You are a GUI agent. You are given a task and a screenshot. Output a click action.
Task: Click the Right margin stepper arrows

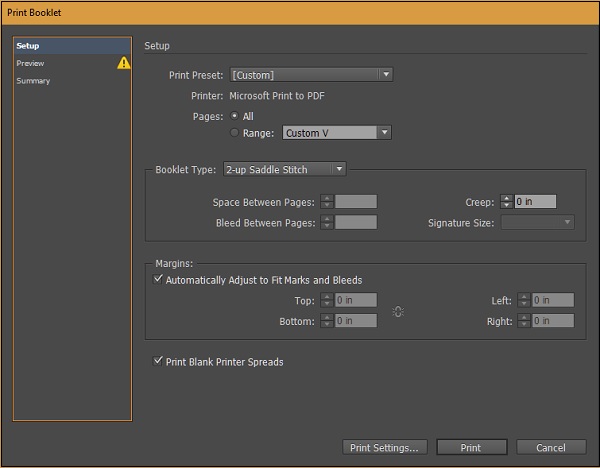pos(524,321)
